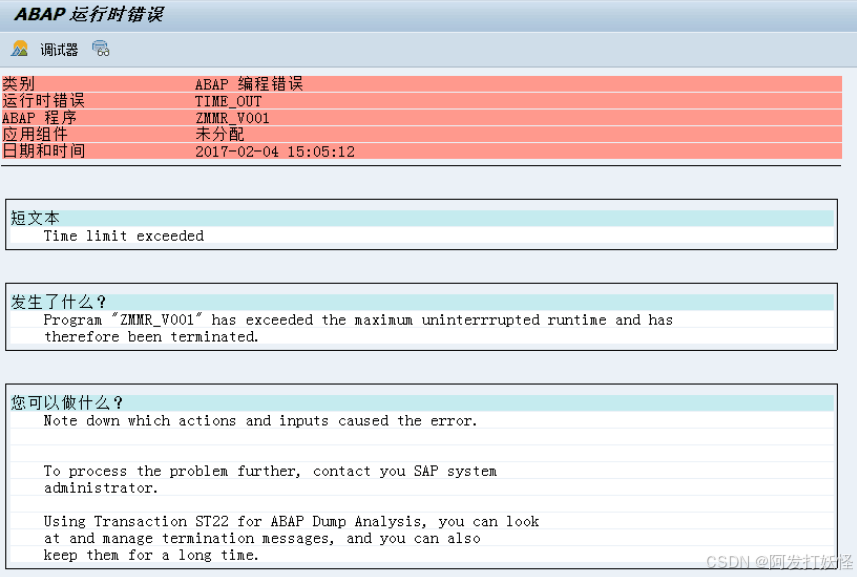Click the 'therefore been terminated.' line
This screenshot has width=857, height=577.
[x=151, y=337]
